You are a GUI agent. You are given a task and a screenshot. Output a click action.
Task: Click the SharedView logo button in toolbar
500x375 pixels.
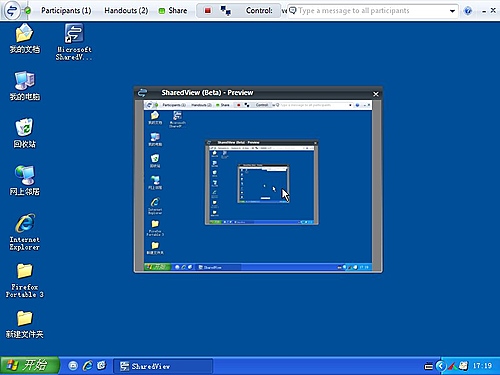tap(12, 10)
